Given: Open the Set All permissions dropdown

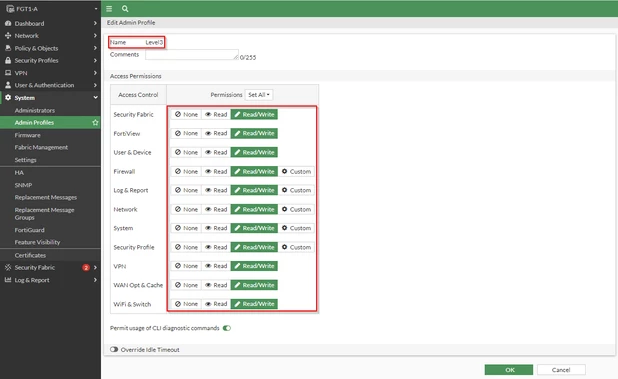Looking at the screenshot, I should click(259, 95).
